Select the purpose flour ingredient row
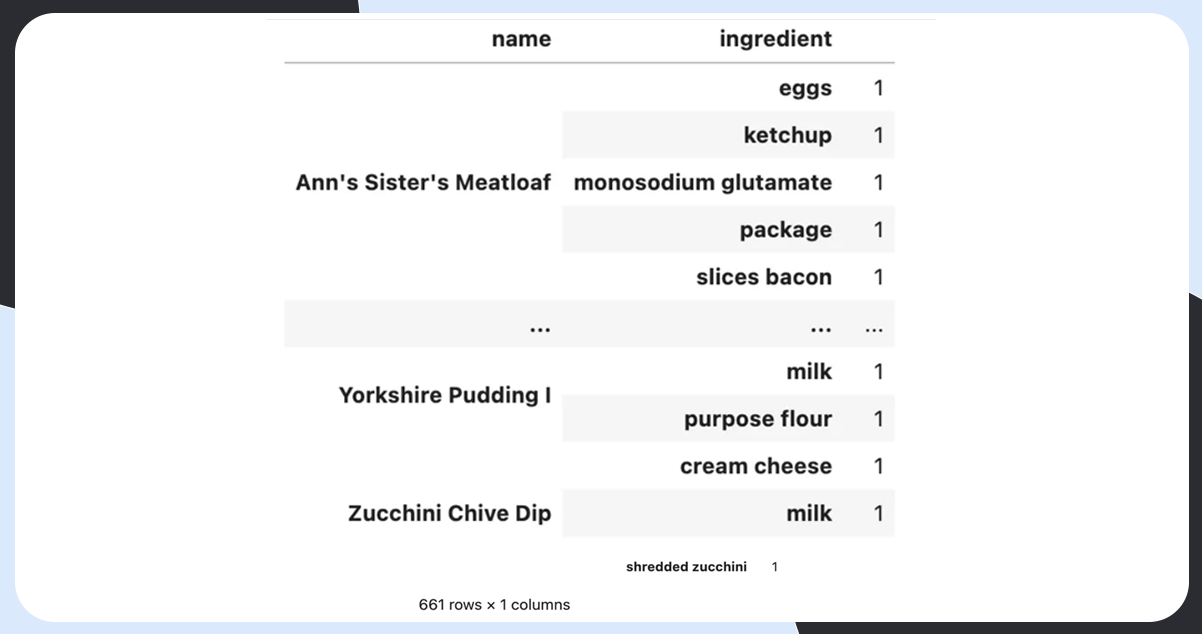The image size is (1202, 634). pos(757,419)
